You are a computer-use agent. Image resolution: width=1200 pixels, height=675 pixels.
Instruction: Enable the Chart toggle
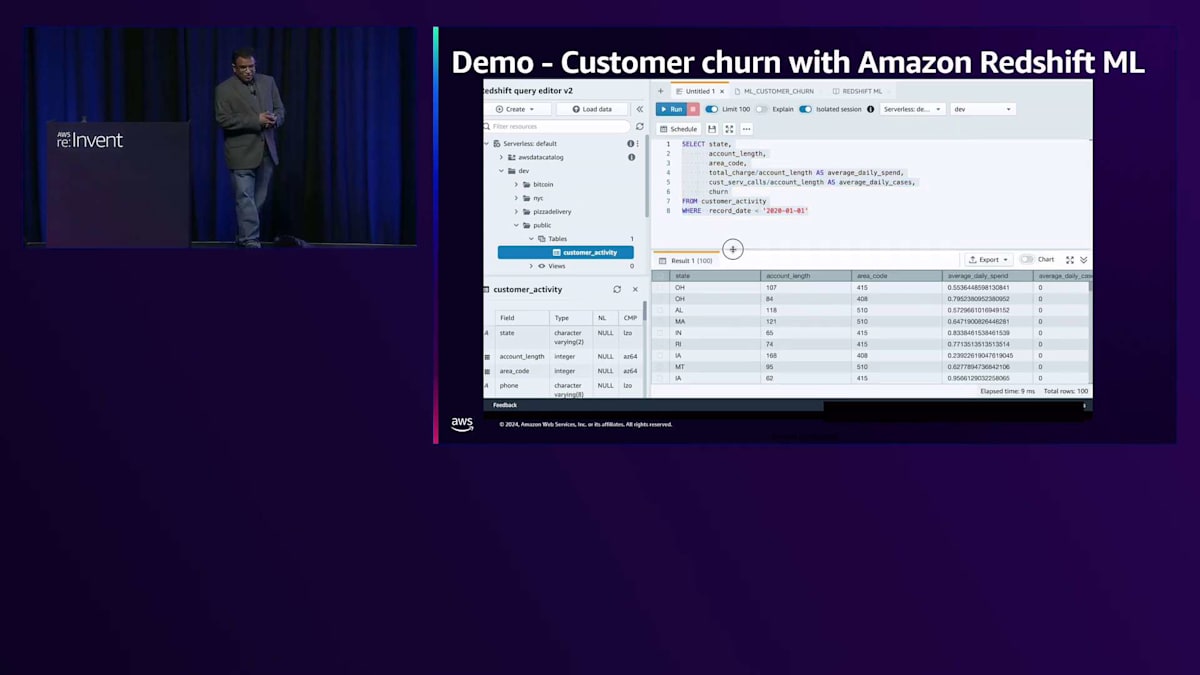pos(1026,259)
